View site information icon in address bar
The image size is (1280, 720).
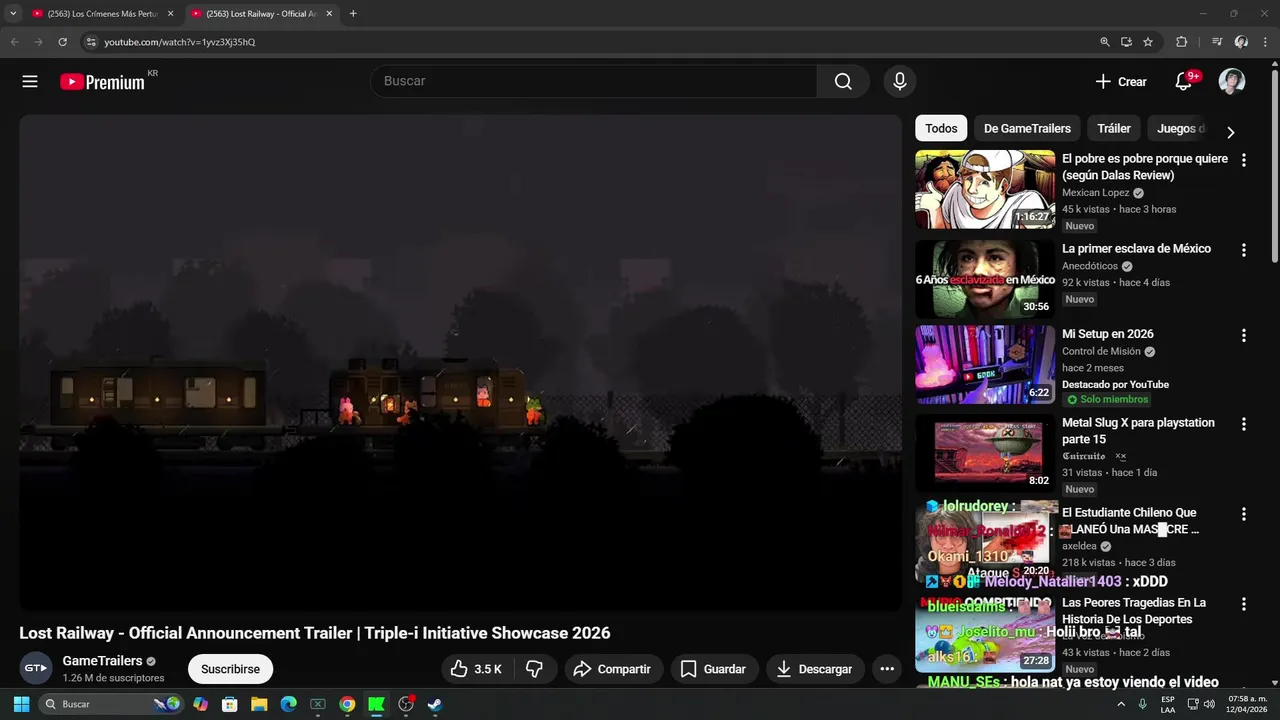(x=90, y=42)
